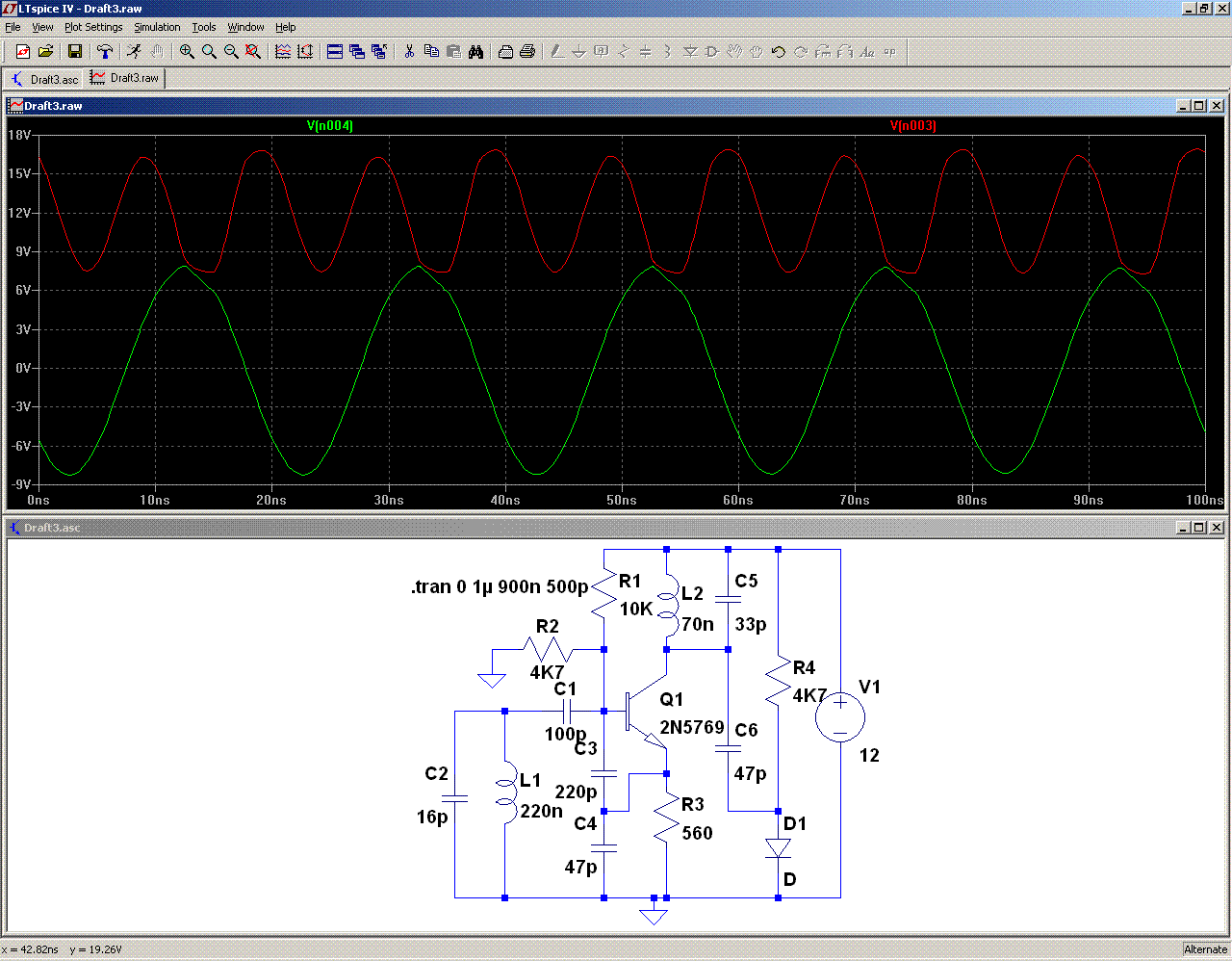Click the Tile Windows icon
The width and height of the screenshot is (1232, 961).
point(335,52)
